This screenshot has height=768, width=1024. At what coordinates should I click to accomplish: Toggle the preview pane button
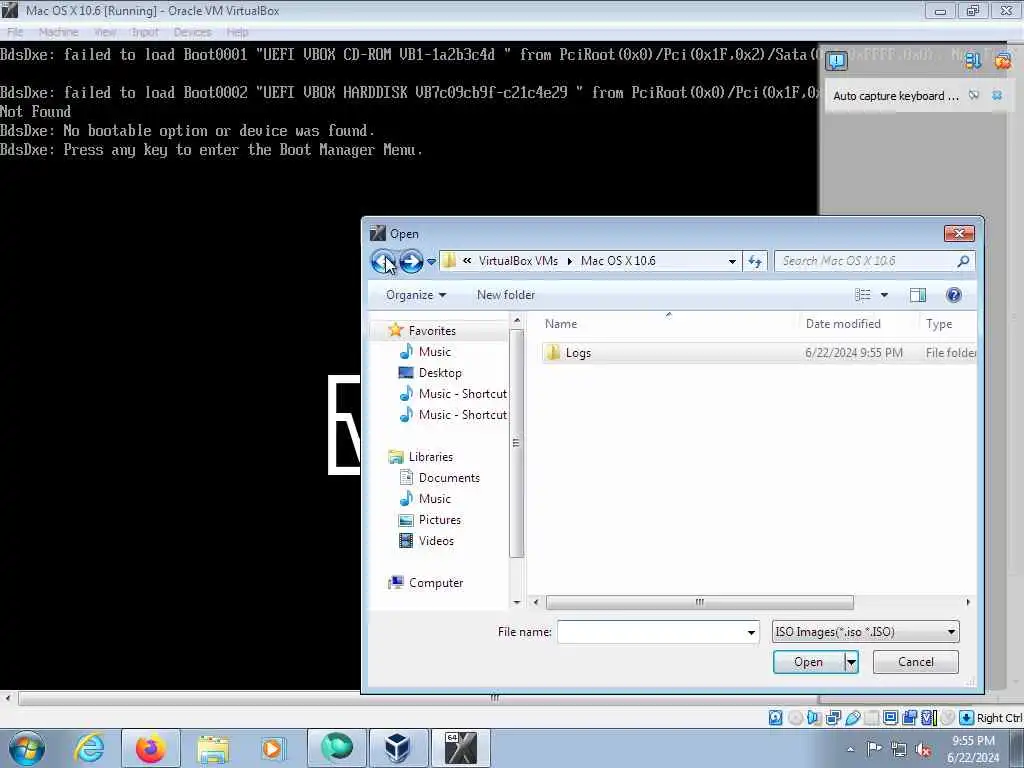(918, 295)
